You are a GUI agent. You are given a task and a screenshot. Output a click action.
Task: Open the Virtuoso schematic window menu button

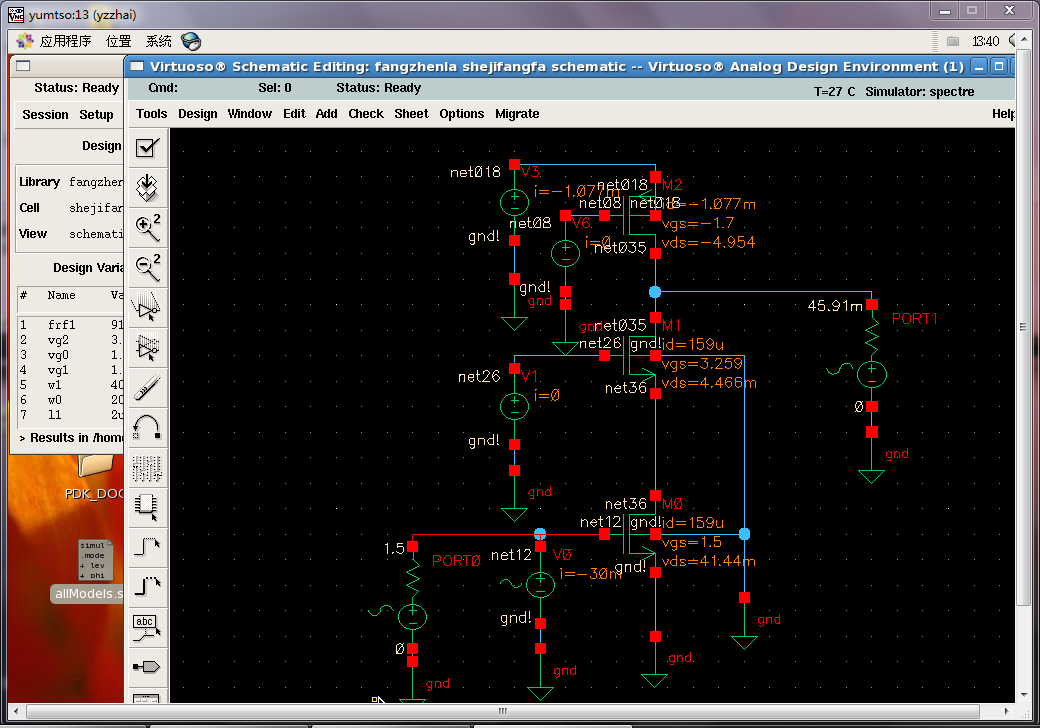coord(135,67)
